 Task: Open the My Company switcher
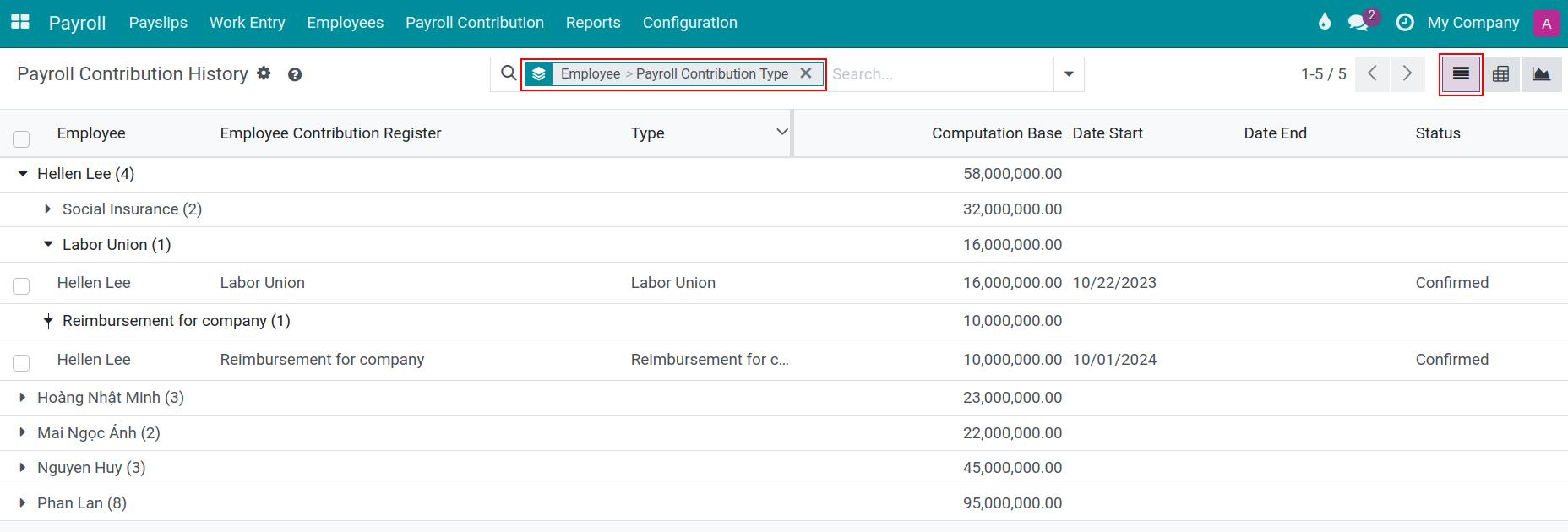click(x=1473, y=23)
